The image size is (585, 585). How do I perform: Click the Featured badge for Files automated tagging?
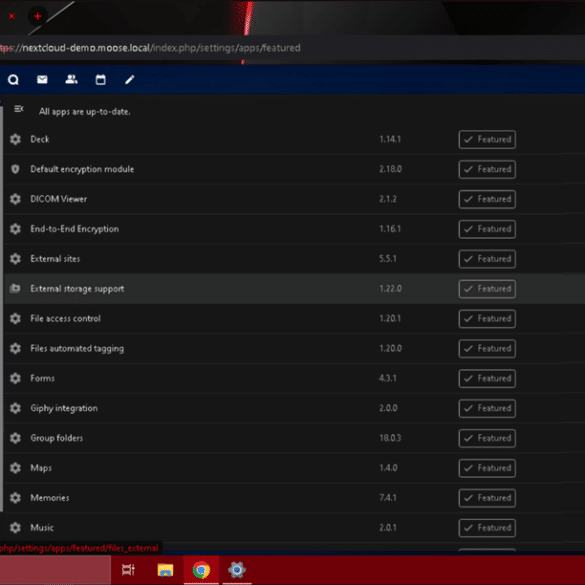(487, 348)
